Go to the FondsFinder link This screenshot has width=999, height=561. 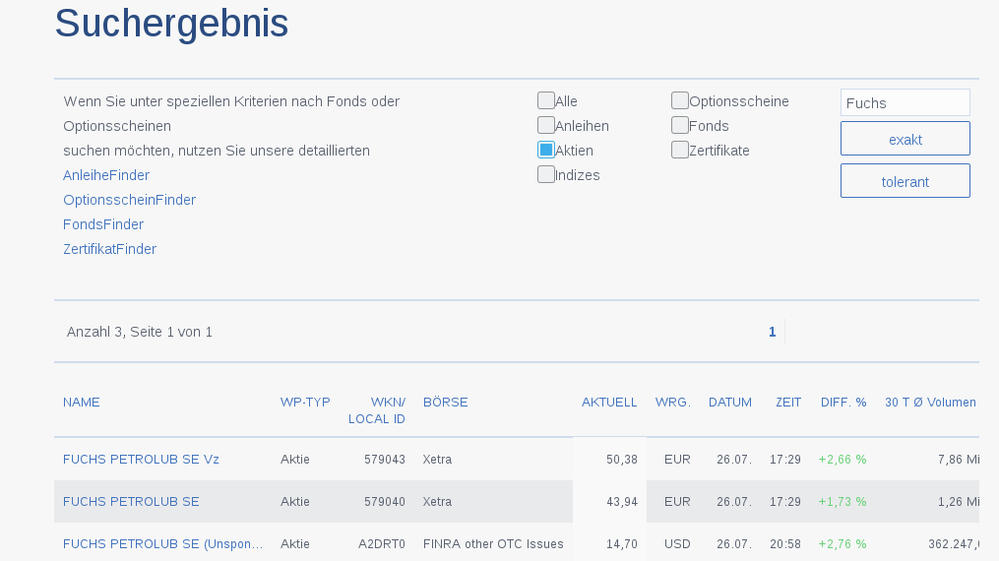pyautogui.click(x=103, y=224)
